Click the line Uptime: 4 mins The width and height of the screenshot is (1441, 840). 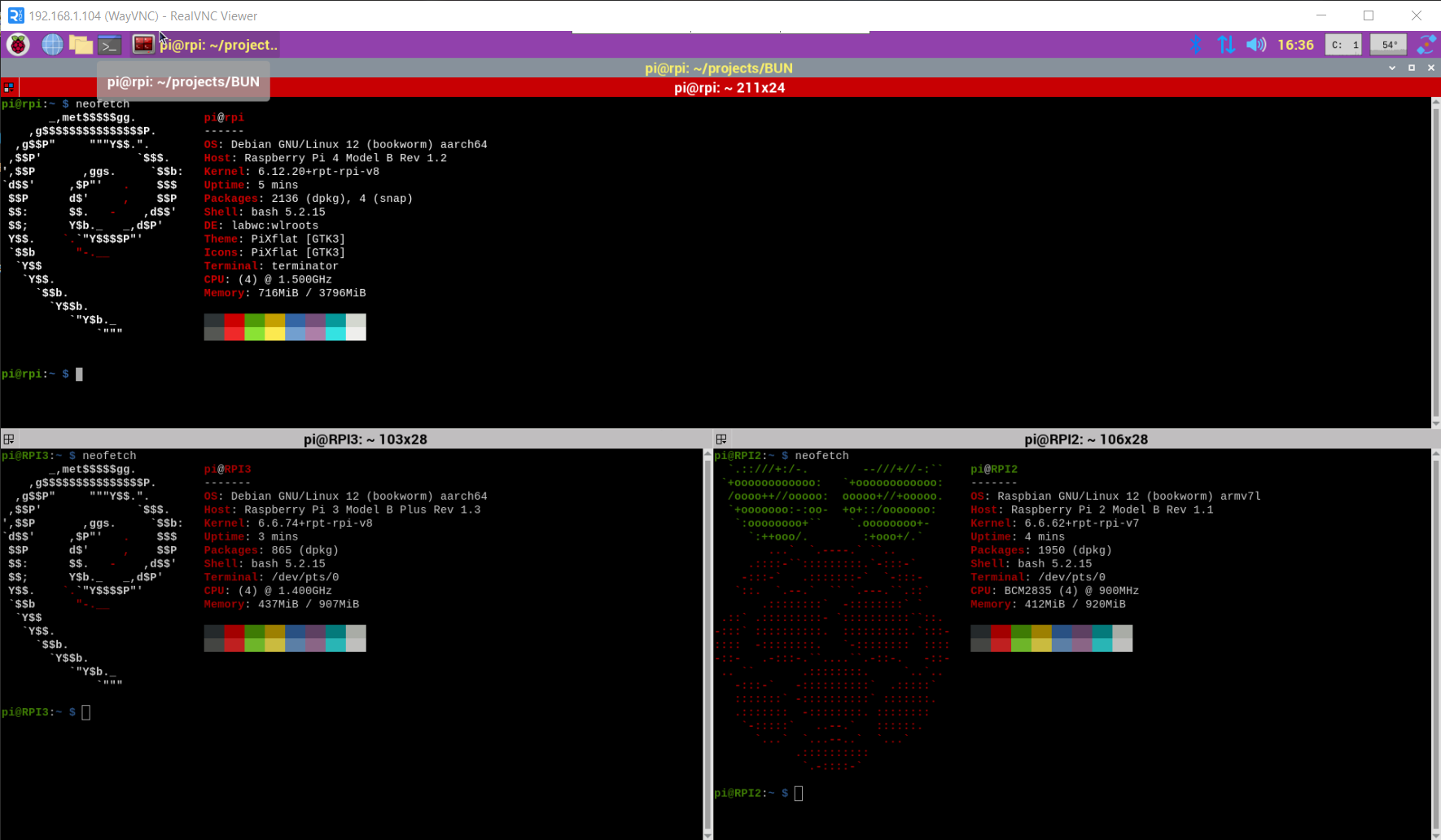pyautogui.click(x=1018, y=536)
